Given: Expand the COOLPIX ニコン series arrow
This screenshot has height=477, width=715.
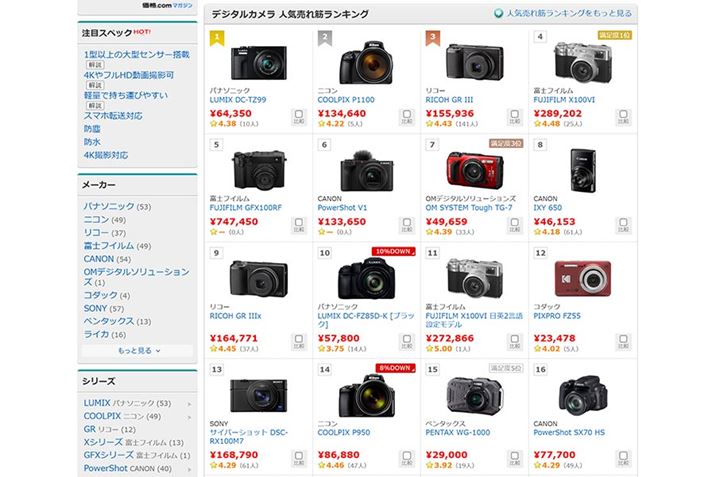Looking at the screenshot, I should click(x=189, y=417).
